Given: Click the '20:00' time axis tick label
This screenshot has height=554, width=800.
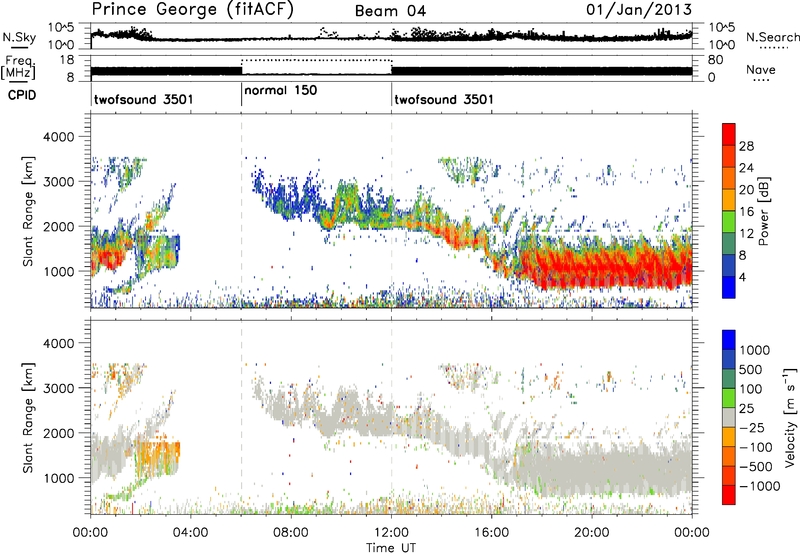Looking at the screenshot, I should tap(592, 533).
